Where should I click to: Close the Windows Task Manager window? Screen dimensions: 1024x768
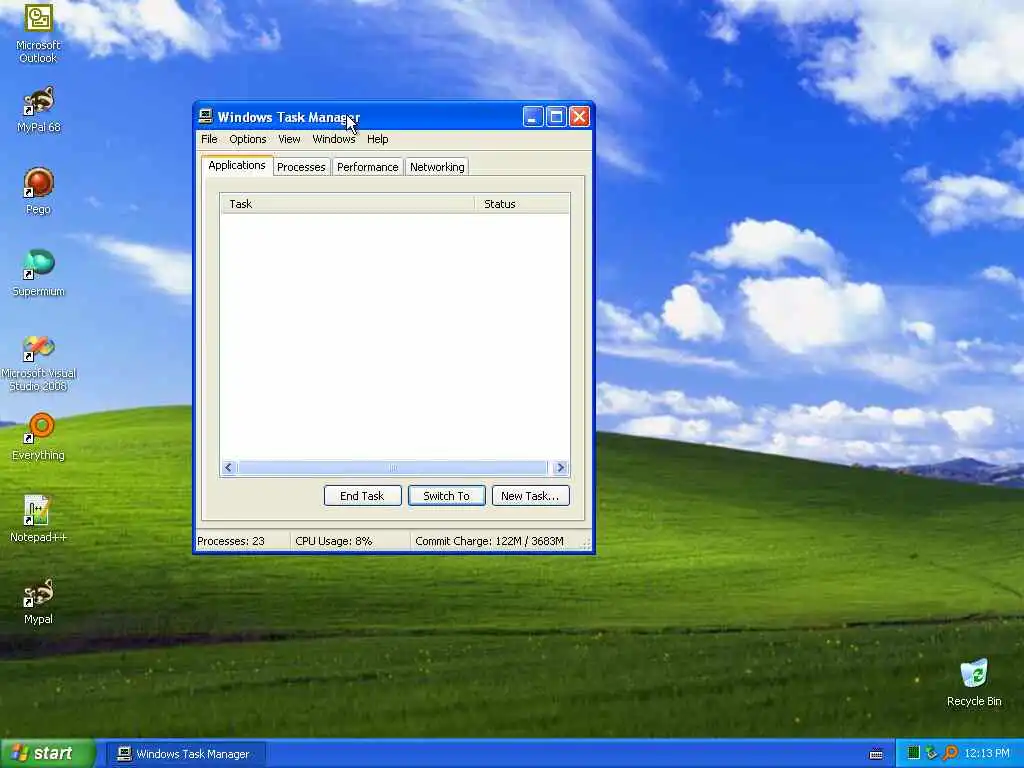pos(579,117)
